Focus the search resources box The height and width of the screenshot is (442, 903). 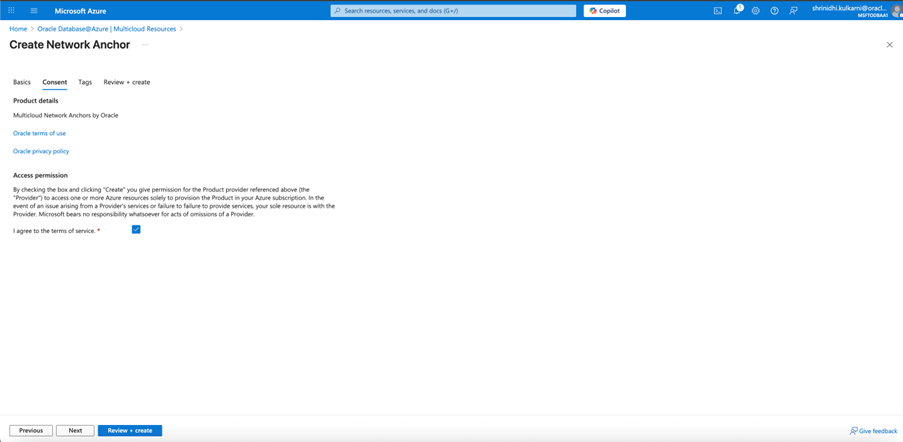pos(453,11)
